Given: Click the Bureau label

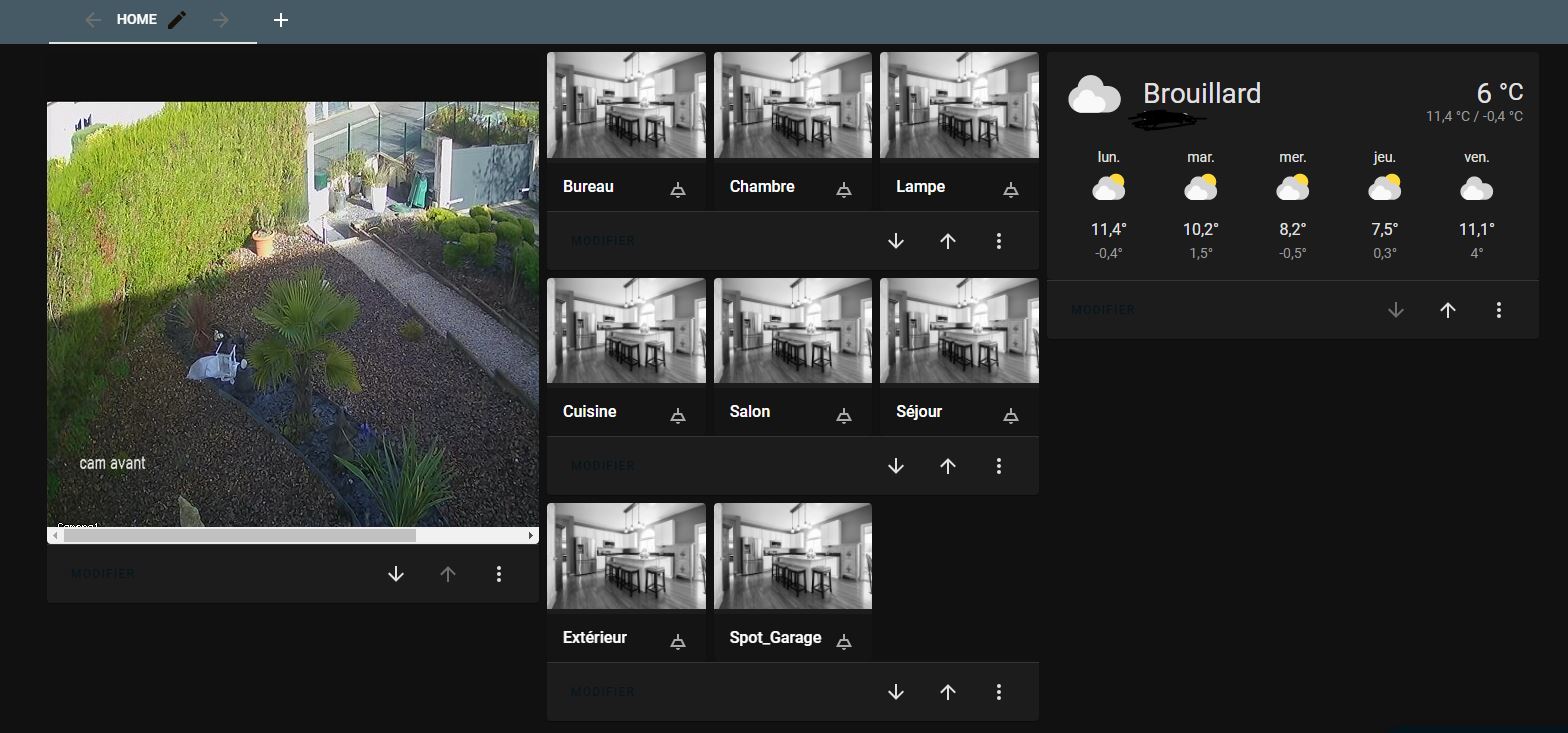Looking at the screenshot, I should 588,187.
